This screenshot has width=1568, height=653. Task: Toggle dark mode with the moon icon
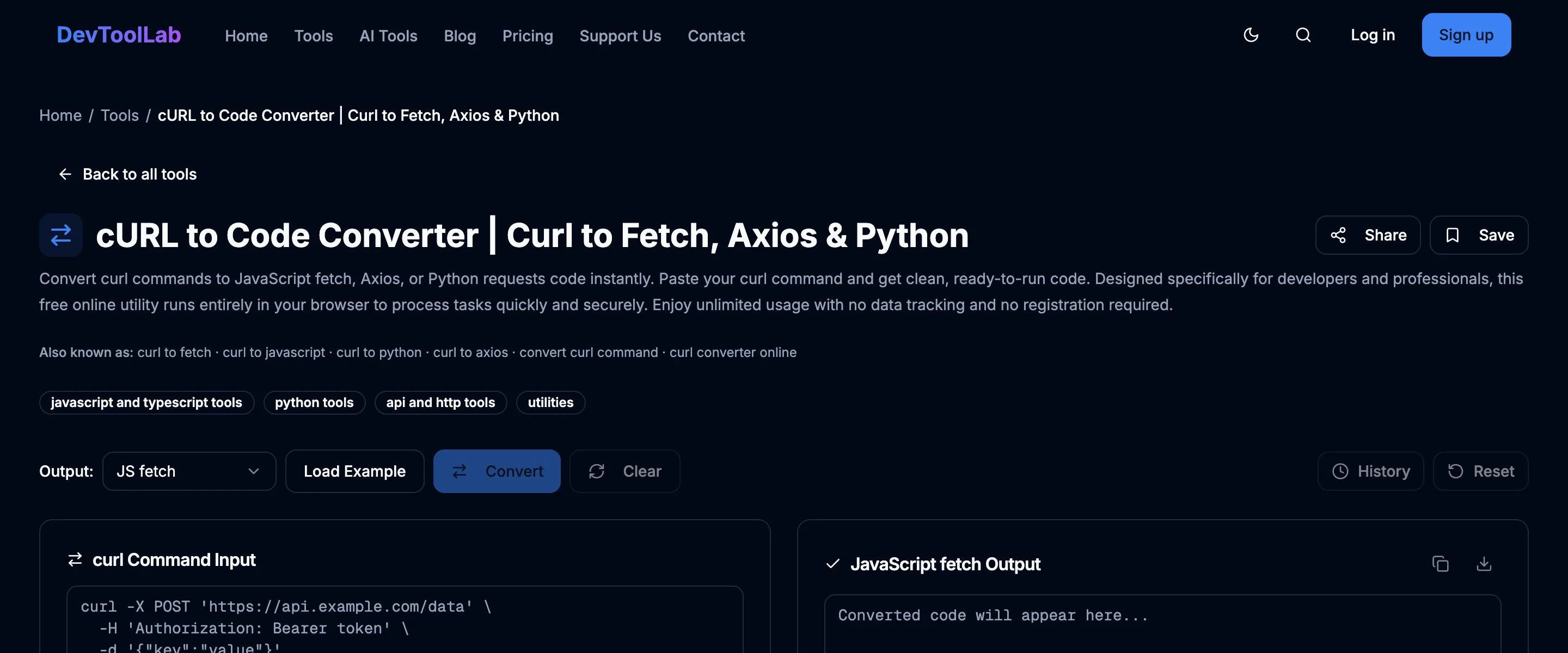pos(1250,35)
